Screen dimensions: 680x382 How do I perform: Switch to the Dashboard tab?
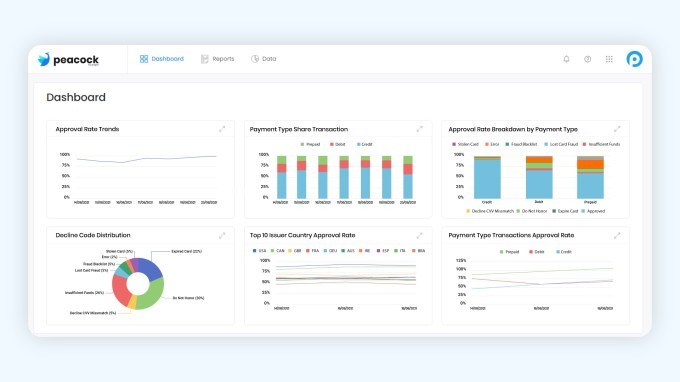pos(162,59)
